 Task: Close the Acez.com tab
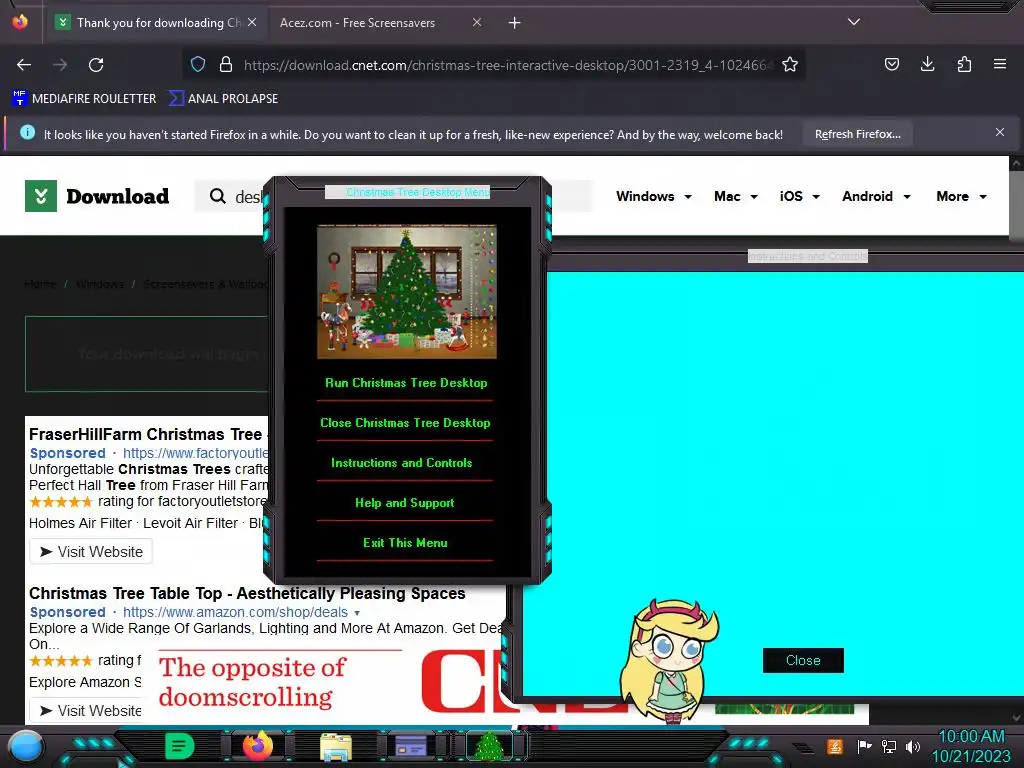477,23
